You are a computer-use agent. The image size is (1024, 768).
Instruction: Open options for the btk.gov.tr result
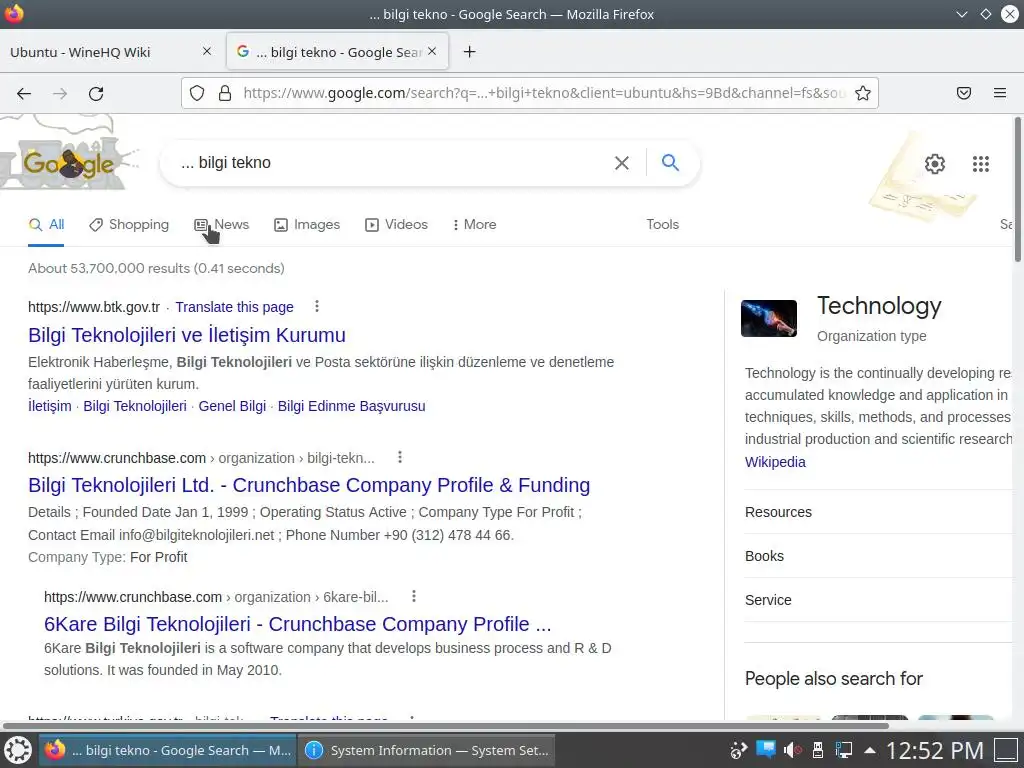[317, 306]
